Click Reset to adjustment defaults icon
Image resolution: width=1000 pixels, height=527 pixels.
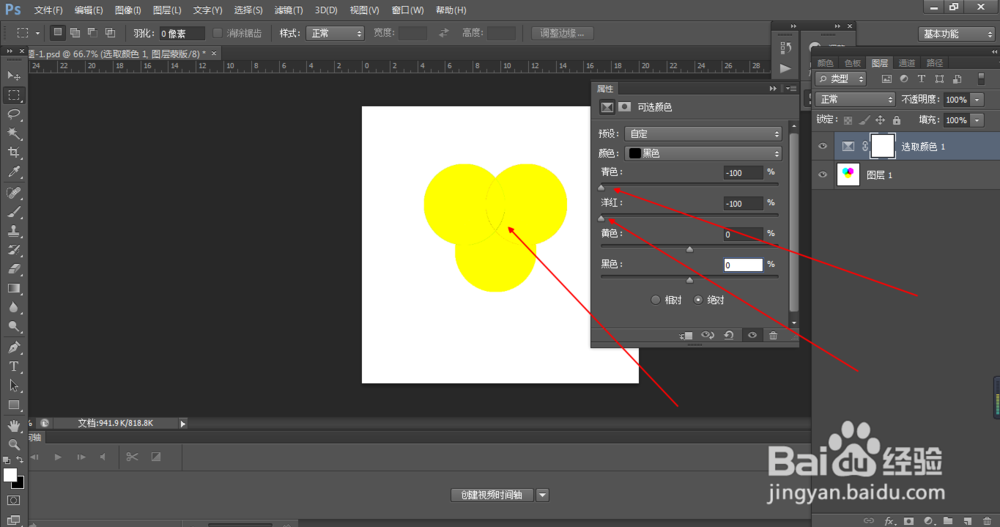[729, 336]
